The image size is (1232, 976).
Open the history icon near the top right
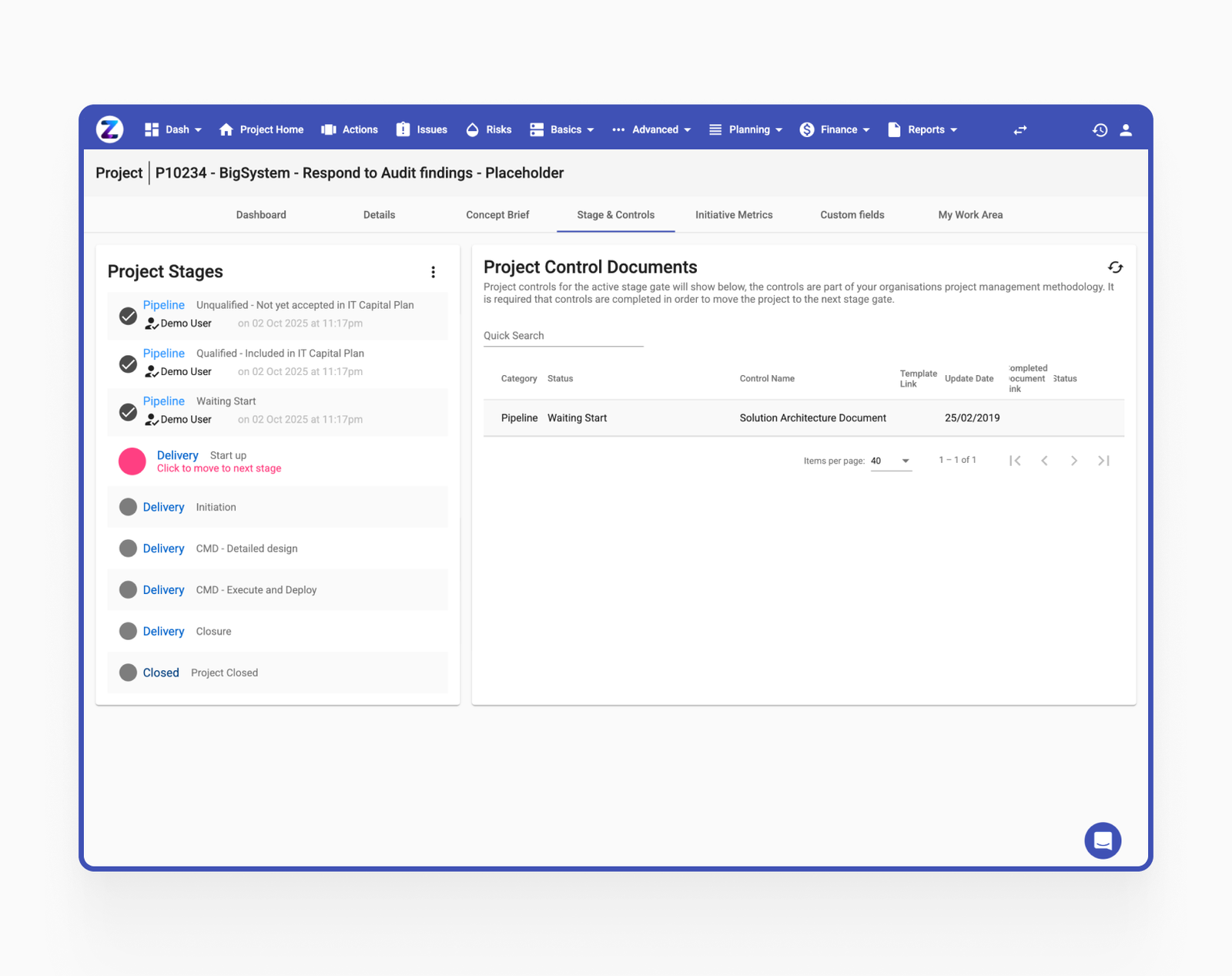(x=1100, y=130)
